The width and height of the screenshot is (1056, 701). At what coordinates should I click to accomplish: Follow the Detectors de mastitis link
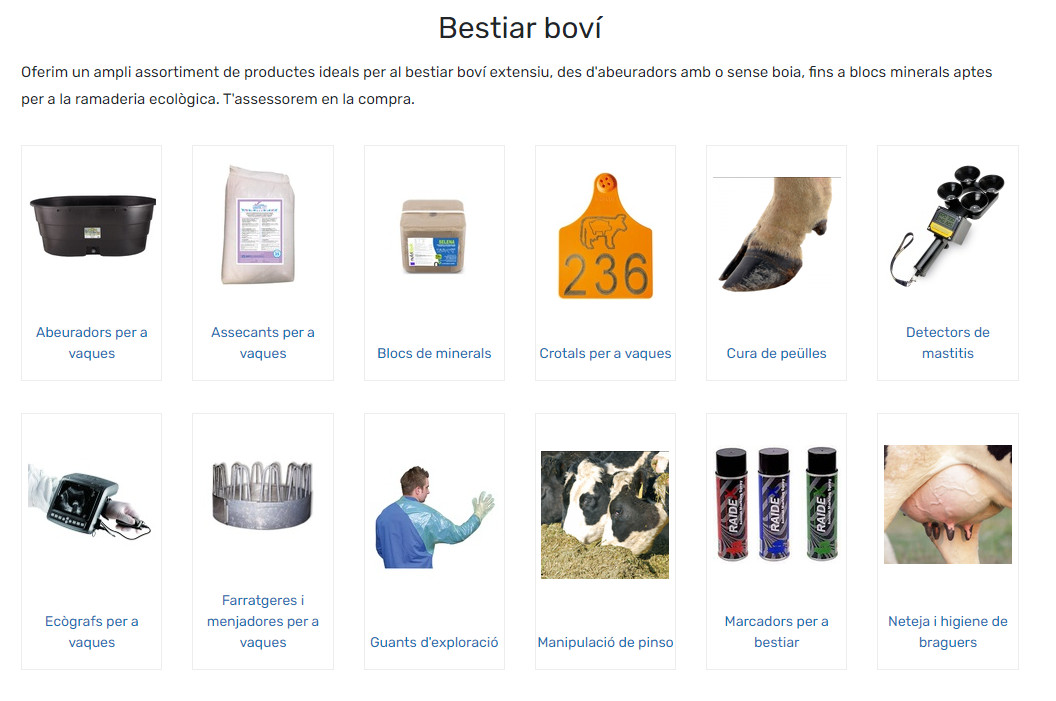(x=948, y=343)
